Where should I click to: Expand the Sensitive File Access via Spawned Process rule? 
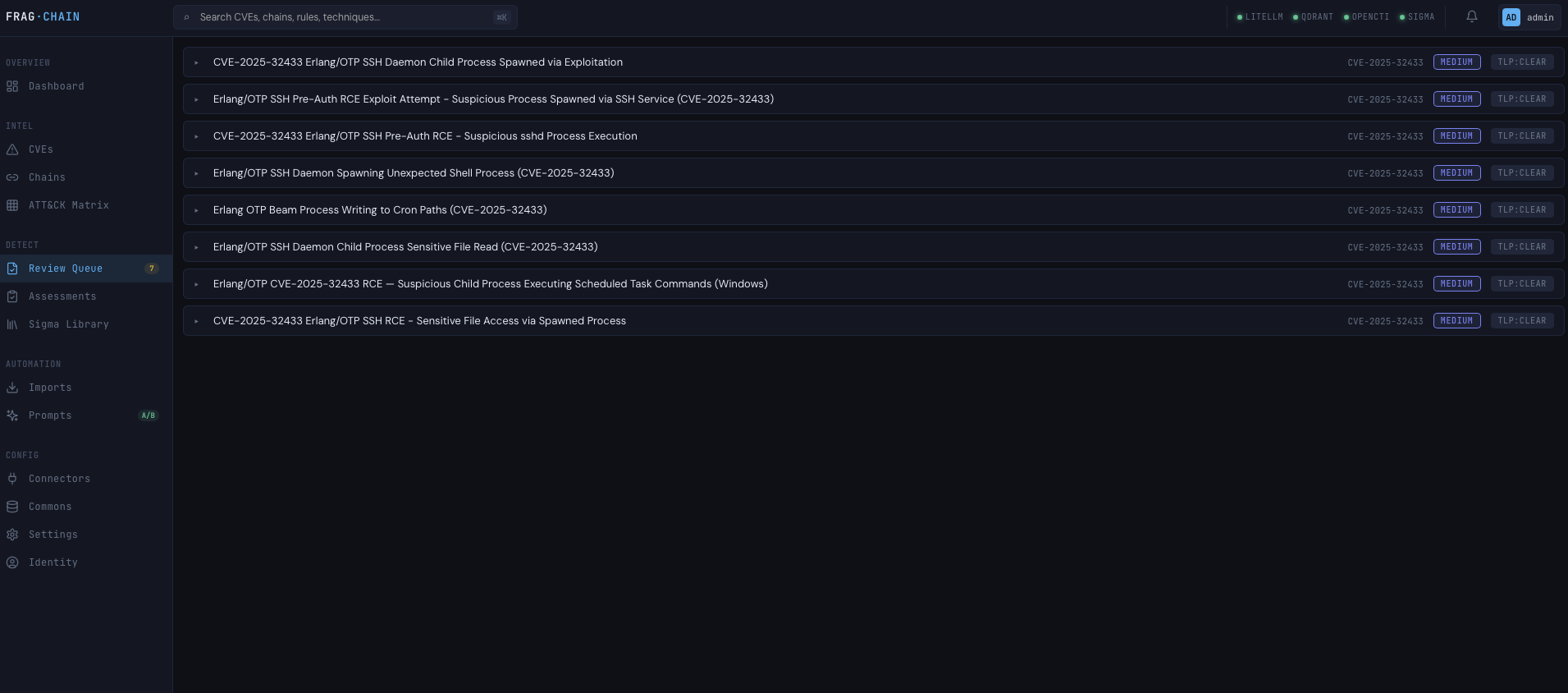(197, 321)
